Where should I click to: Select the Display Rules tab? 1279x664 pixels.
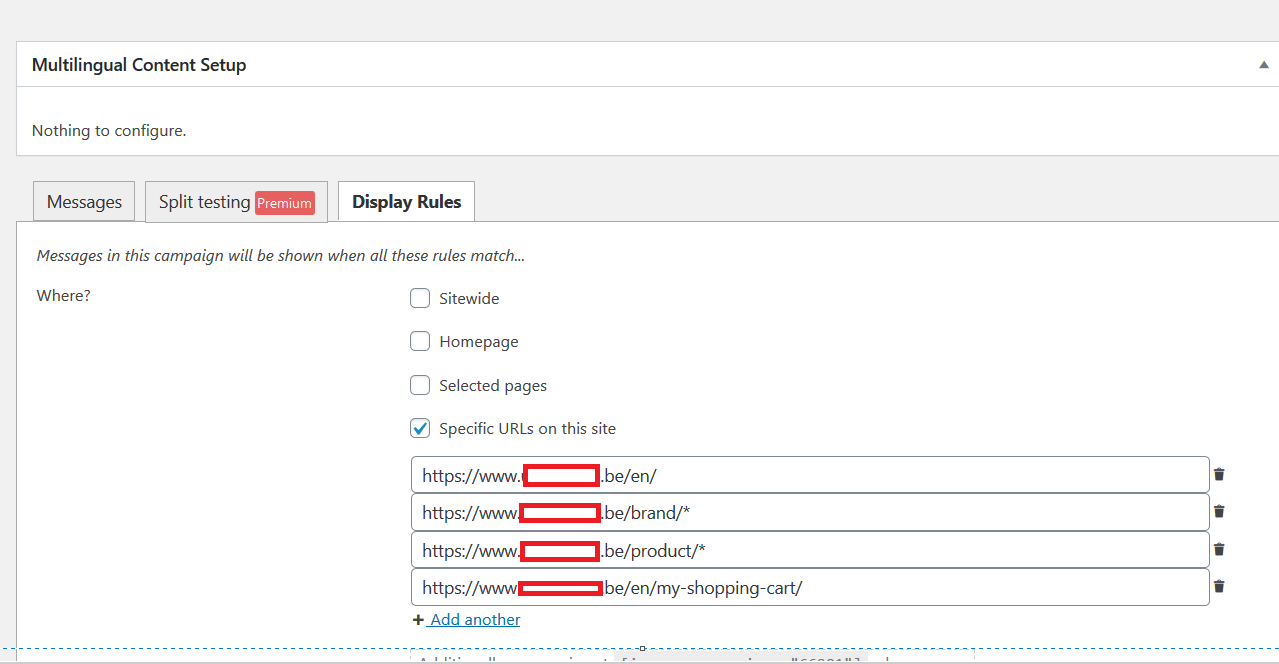point(406,202)
